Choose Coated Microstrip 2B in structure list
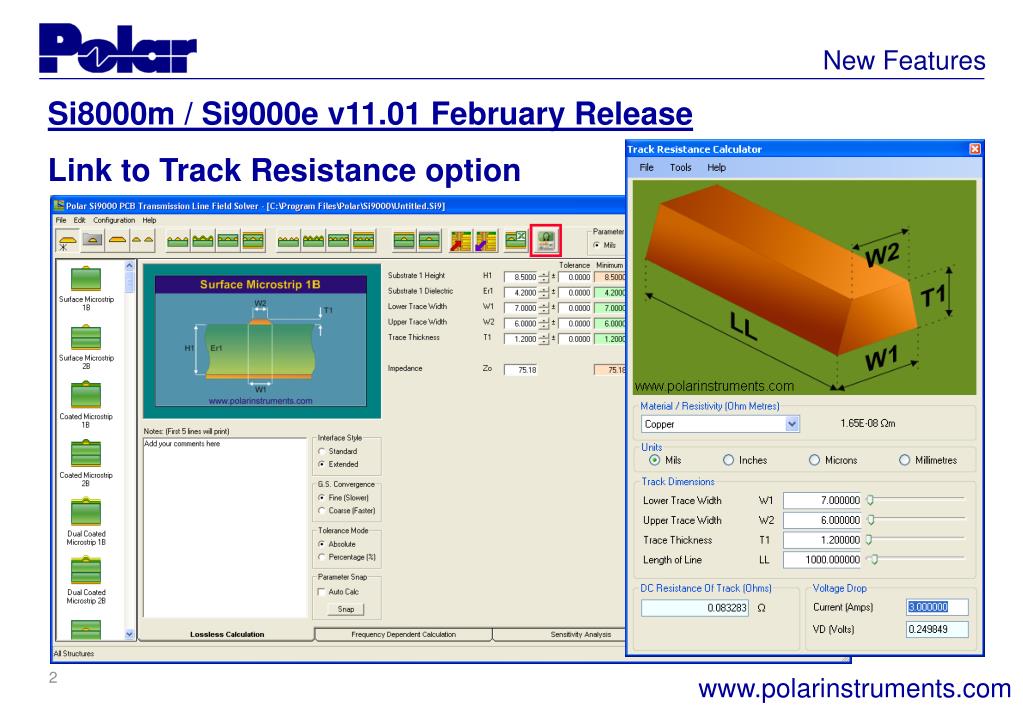This screenshot has height=708, width=1023. (x=86, y=463)
